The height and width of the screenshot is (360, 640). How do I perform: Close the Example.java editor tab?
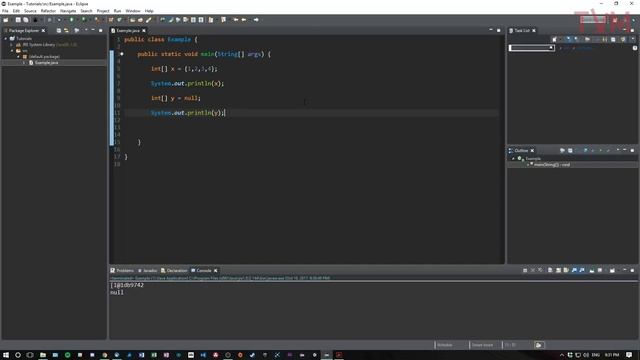[144, 31]
